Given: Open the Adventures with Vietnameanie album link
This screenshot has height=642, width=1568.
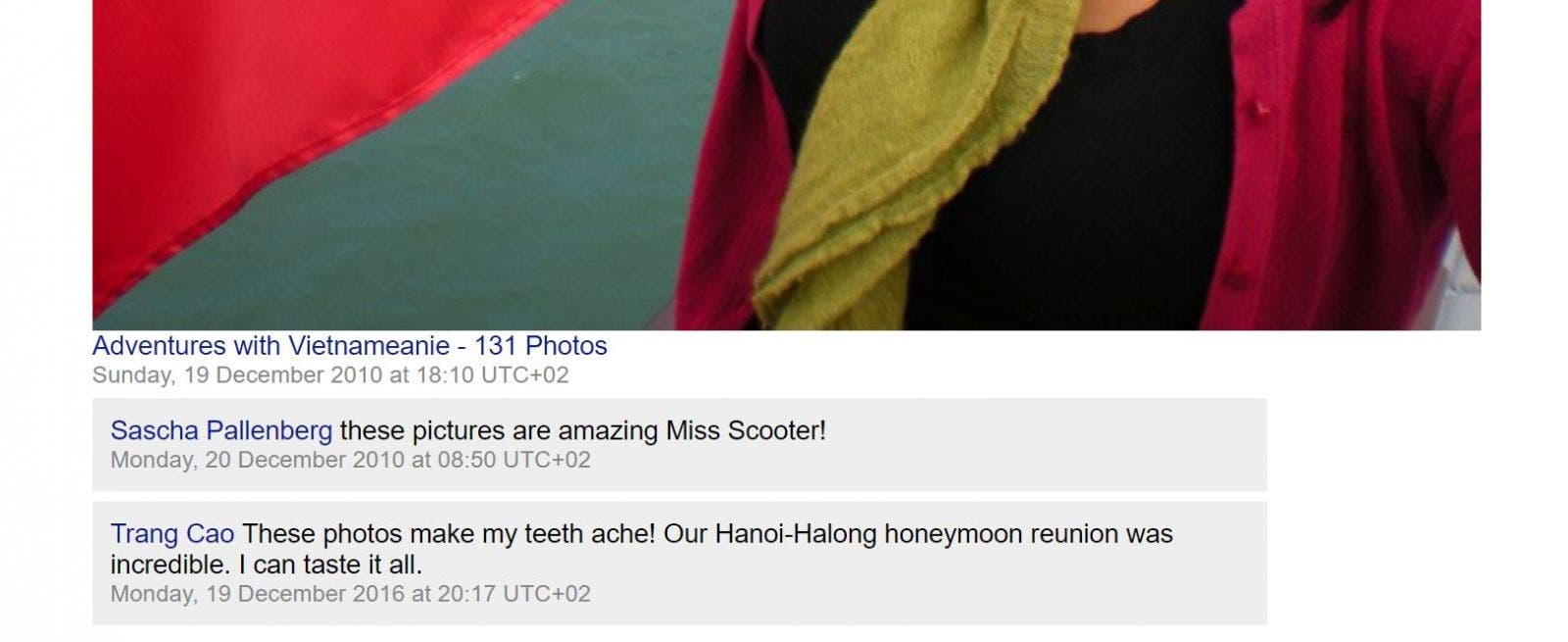Looking at the screenshot, I should (x=349, y=346).
